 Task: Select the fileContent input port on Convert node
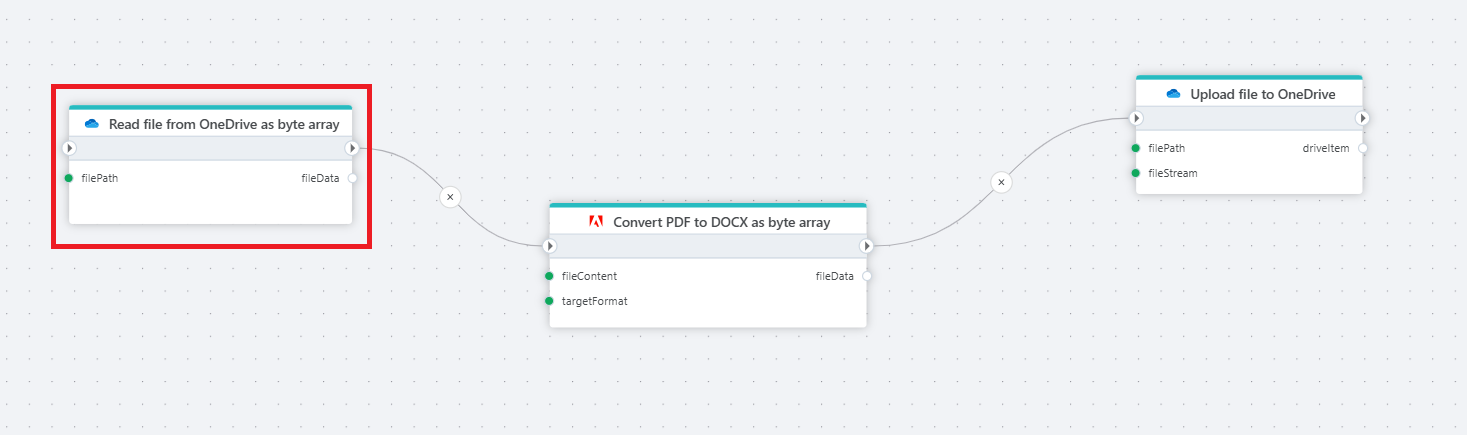[x=549, y=276]
